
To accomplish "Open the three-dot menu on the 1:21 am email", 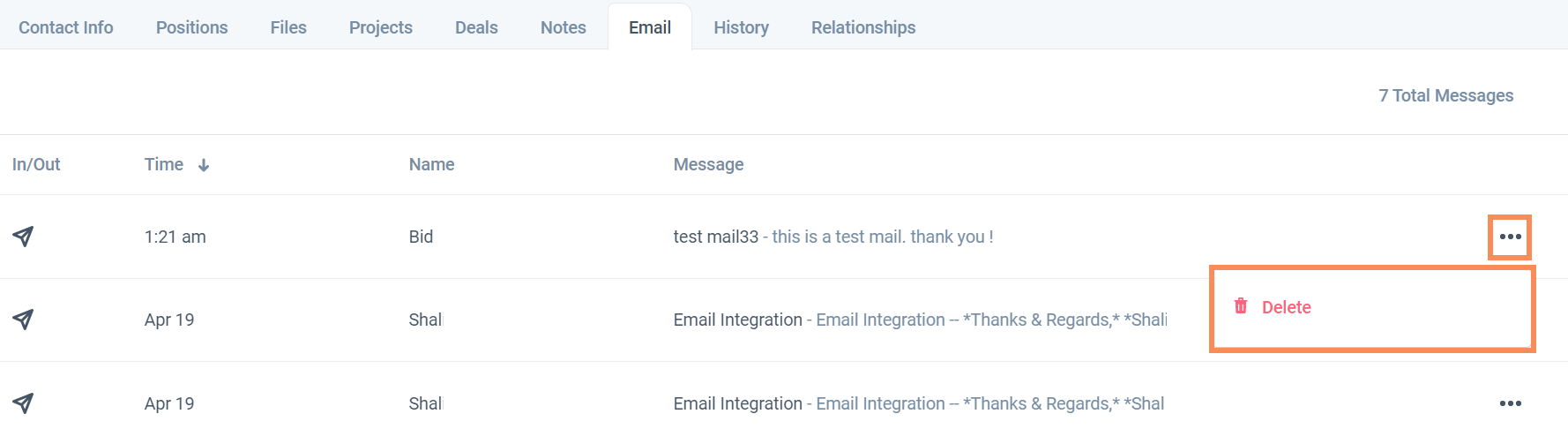I will click(x=1510, y=237).
